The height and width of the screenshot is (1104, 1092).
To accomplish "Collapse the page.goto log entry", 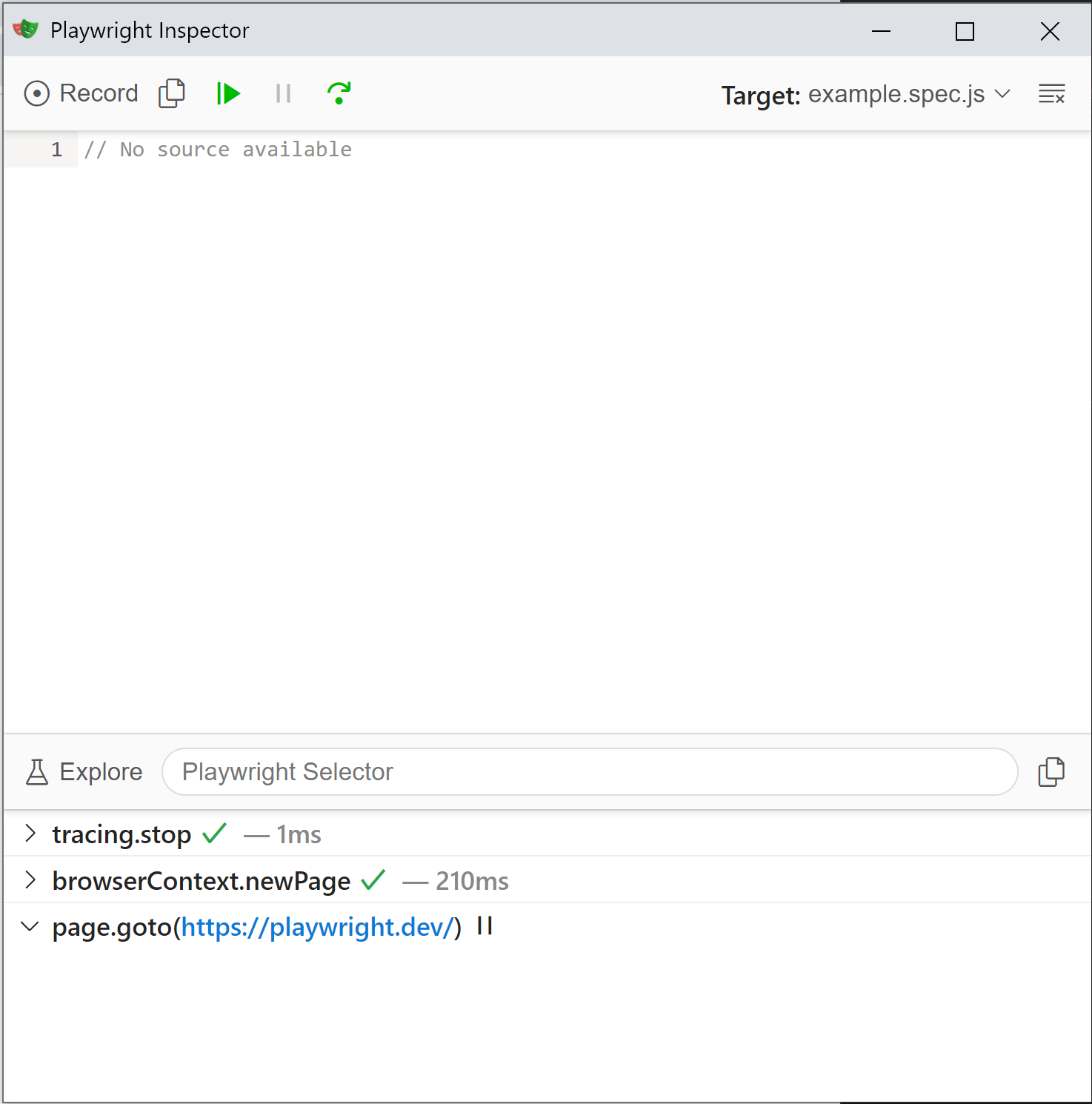I will point(30,927).
